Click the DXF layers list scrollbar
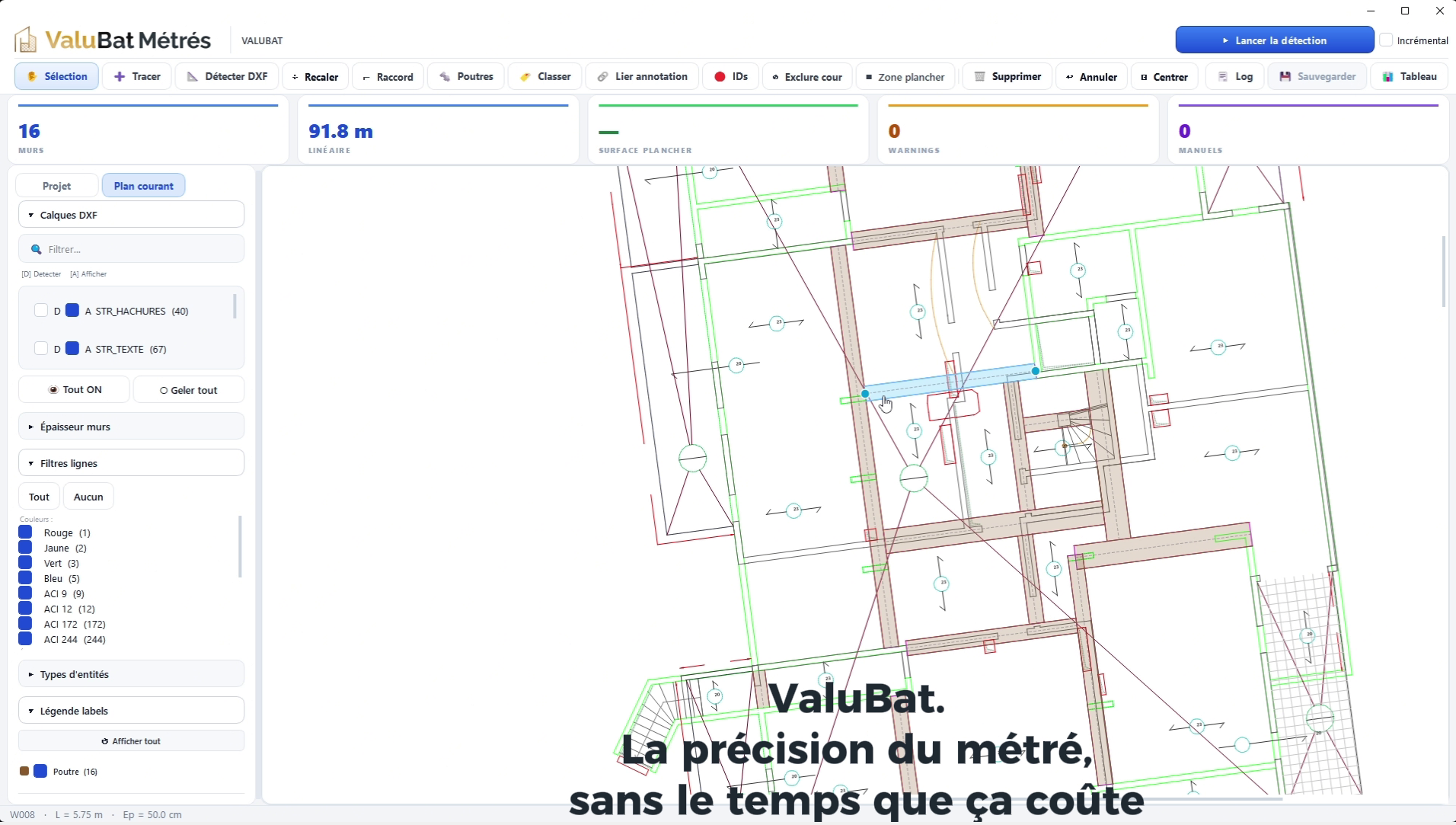The image size is (1456, 825). pos(235,306)
